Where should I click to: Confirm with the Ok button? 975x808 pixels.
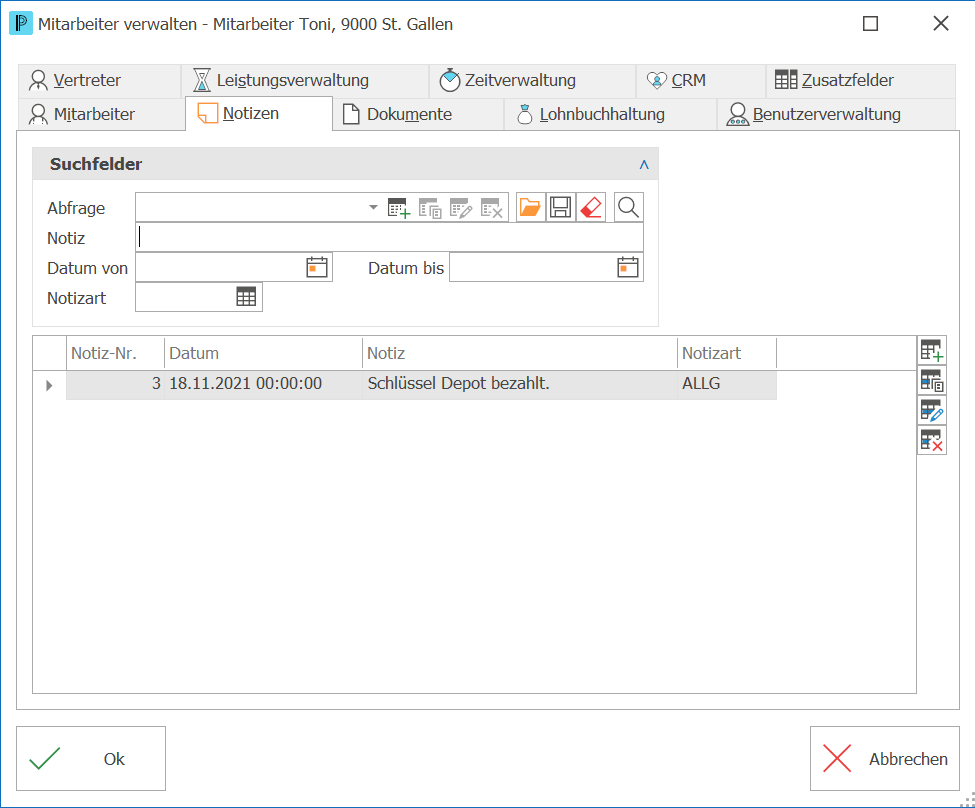tap(91, 759)
